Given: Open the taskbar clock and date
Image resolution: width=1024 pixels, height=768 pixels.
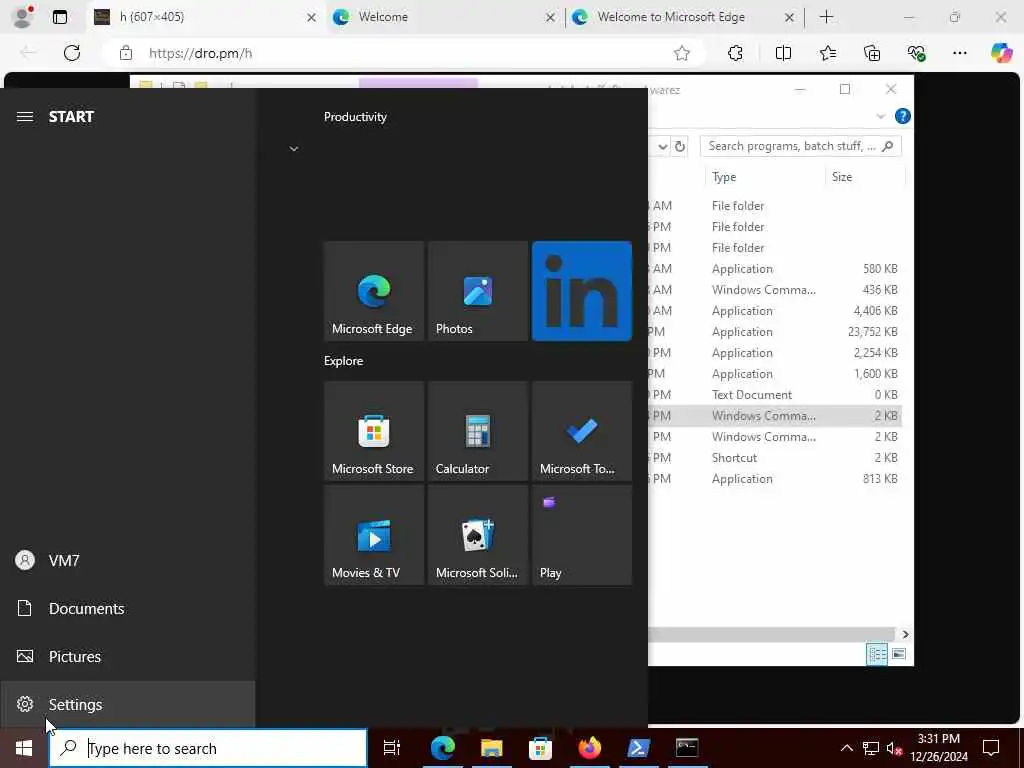Looking at the screenshot, I should pos(939,748).
